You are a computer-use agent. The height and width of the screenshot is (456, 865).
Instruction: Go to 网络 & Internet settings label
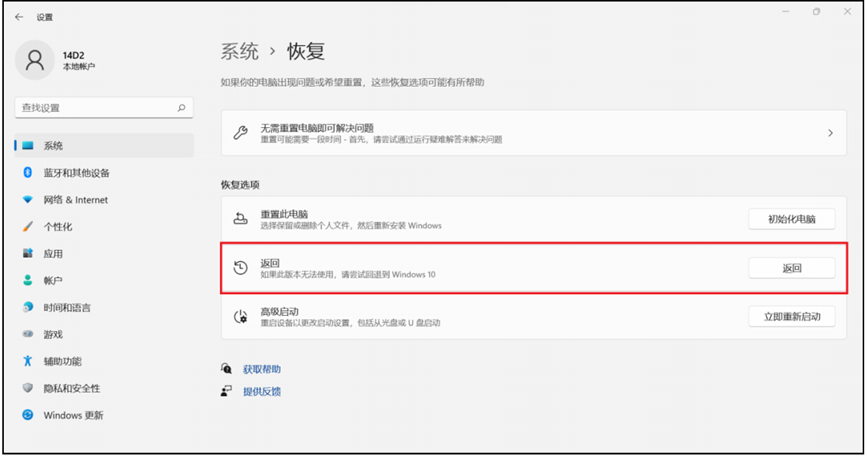[x=76, y=200]
